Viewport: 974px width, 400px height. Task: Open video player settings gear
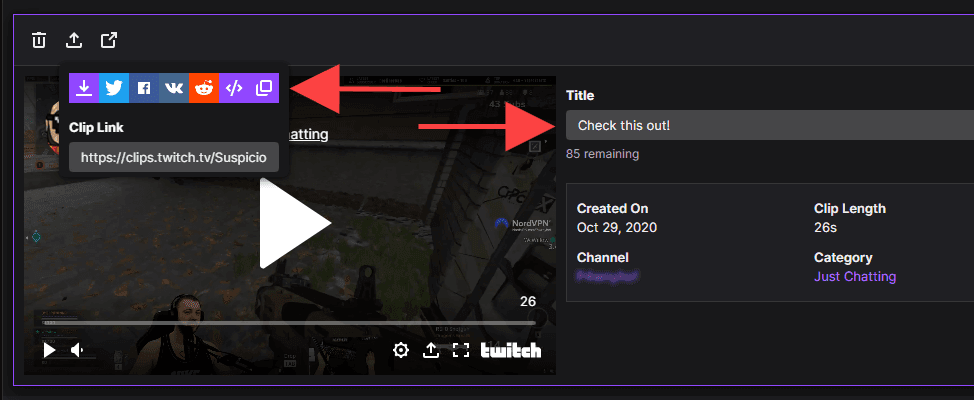(401, 350)
